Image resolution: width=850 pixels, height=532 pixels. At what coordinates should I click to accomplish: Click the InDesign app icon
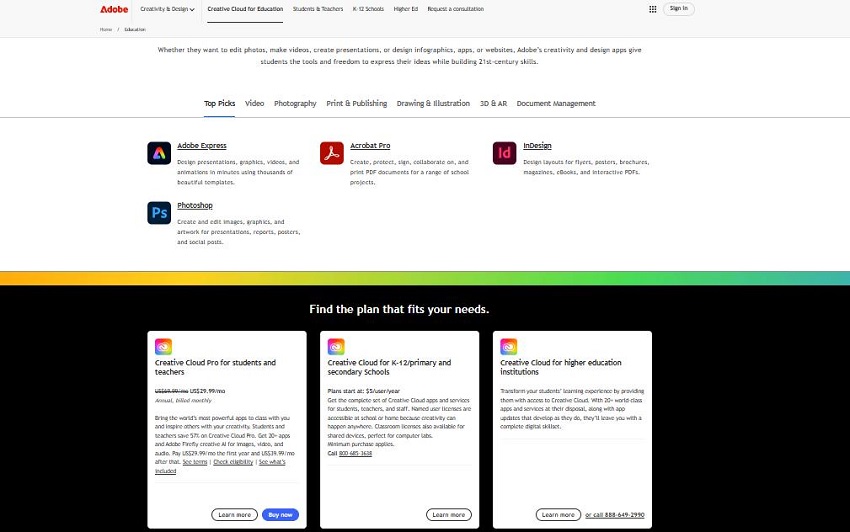tap(504, 153)
